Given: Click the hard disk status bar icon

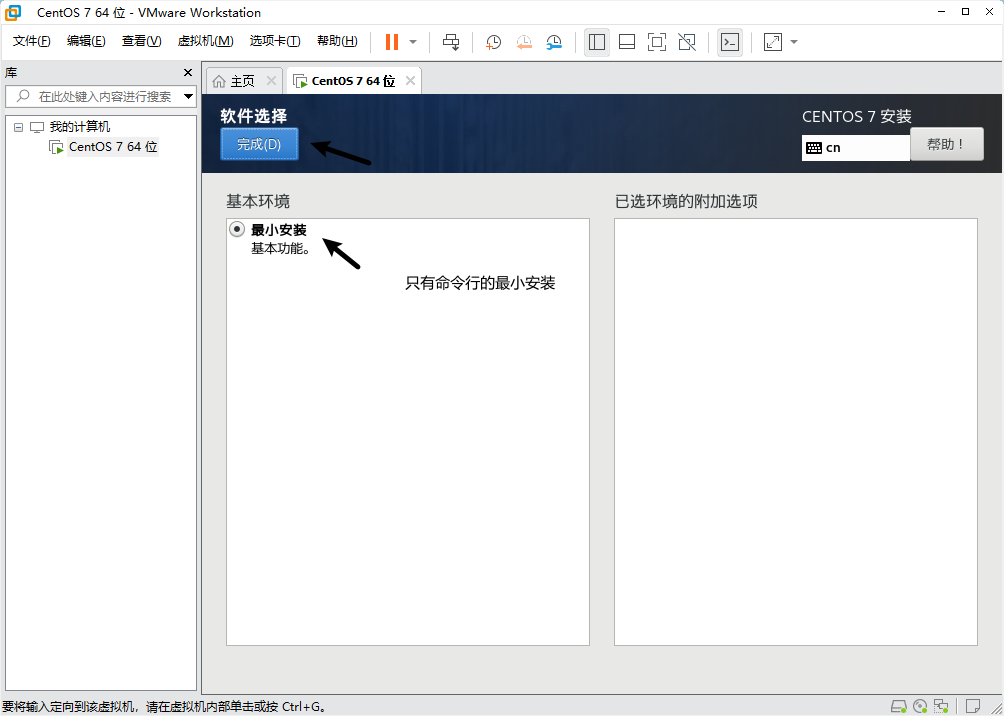Looking at the screenshot, I should (900, 706).
